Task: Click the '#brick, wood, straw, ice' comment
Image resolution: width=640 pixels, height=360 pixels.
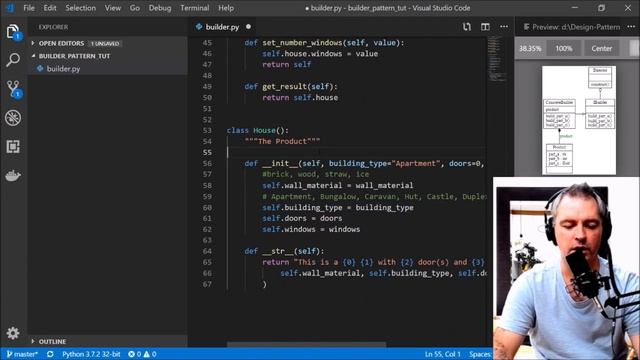Action: click(316, 174)
